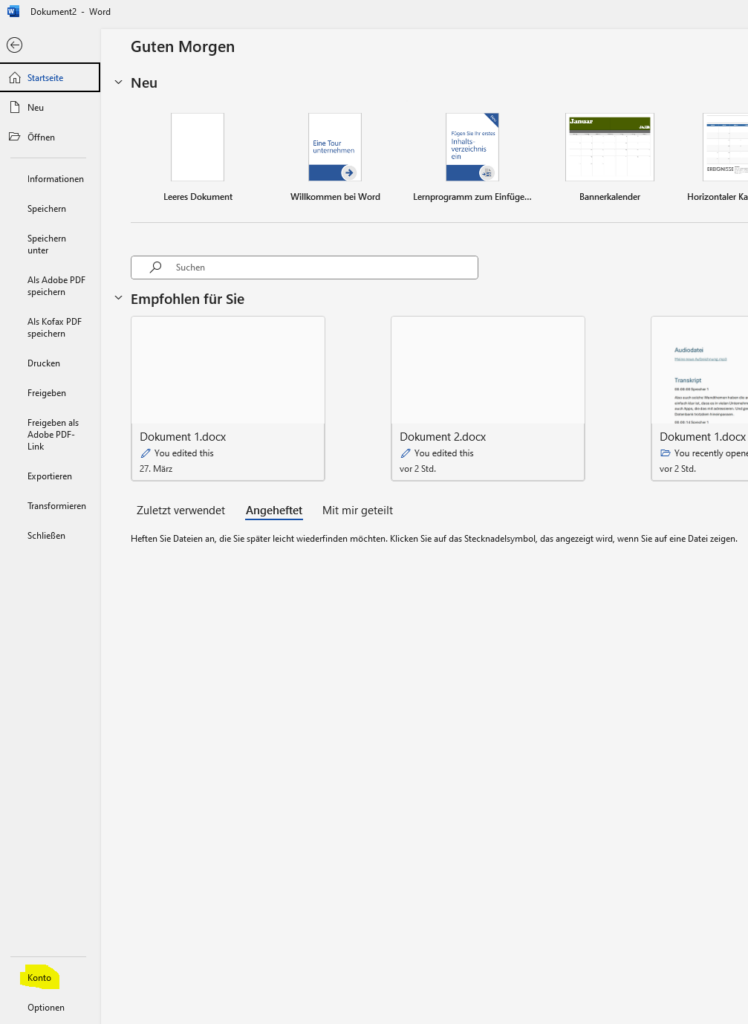Click the Word logo in the title bar
This screenshot has width=748, height=1024.
click(13, 11)
